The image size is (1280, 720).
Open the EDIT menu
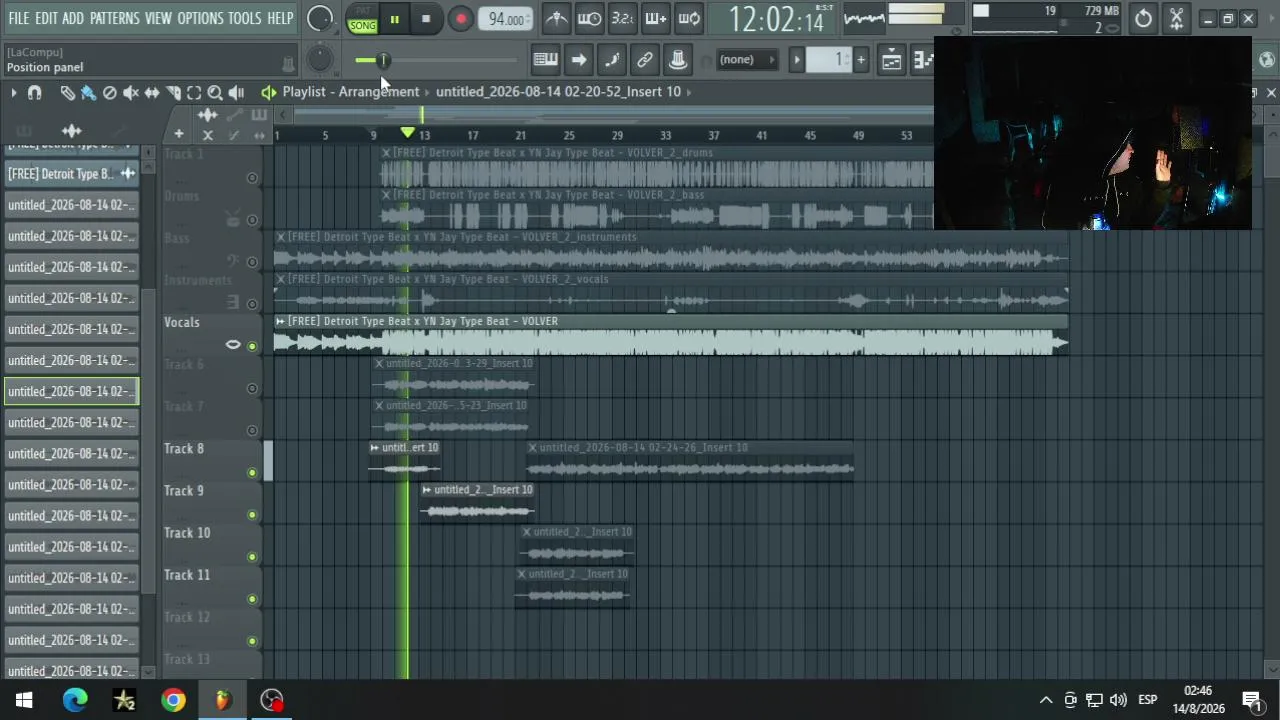coord(47,19)
